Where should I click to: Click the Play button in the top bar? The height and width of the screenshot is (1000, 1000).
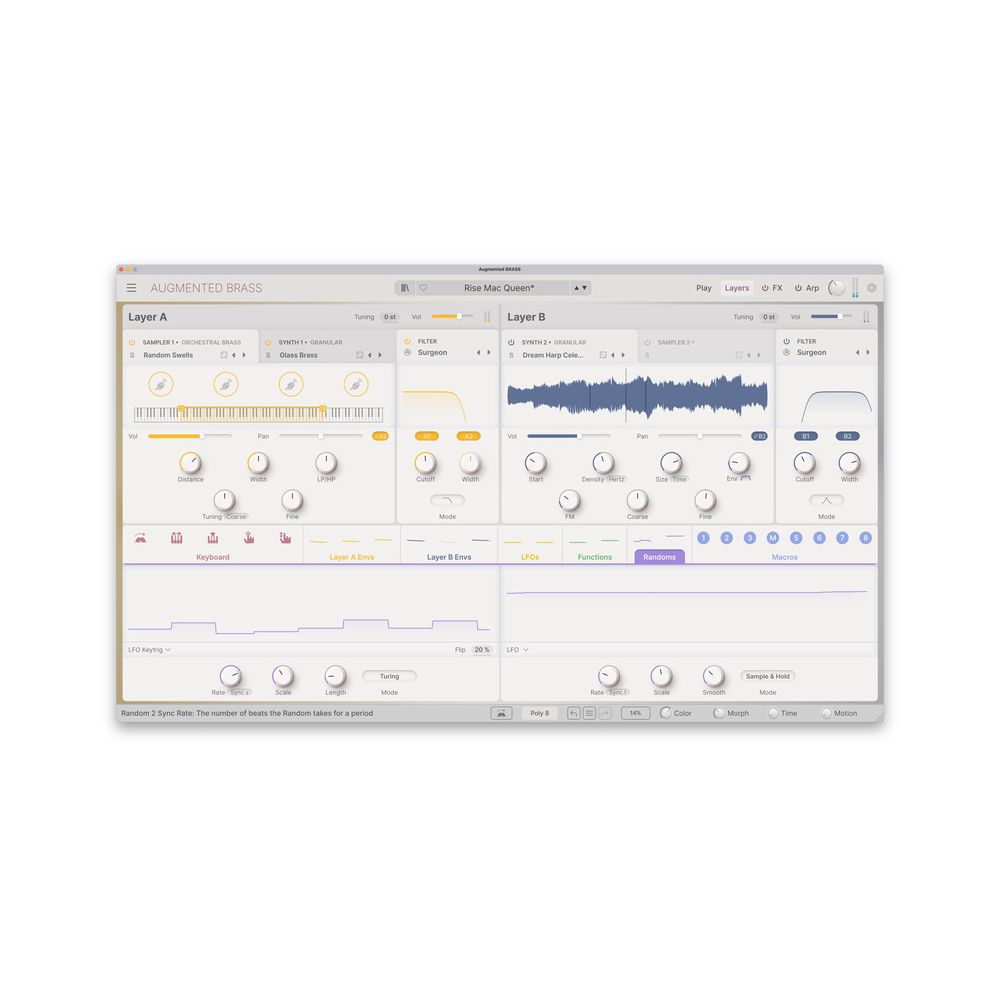[x=704, y=288]
